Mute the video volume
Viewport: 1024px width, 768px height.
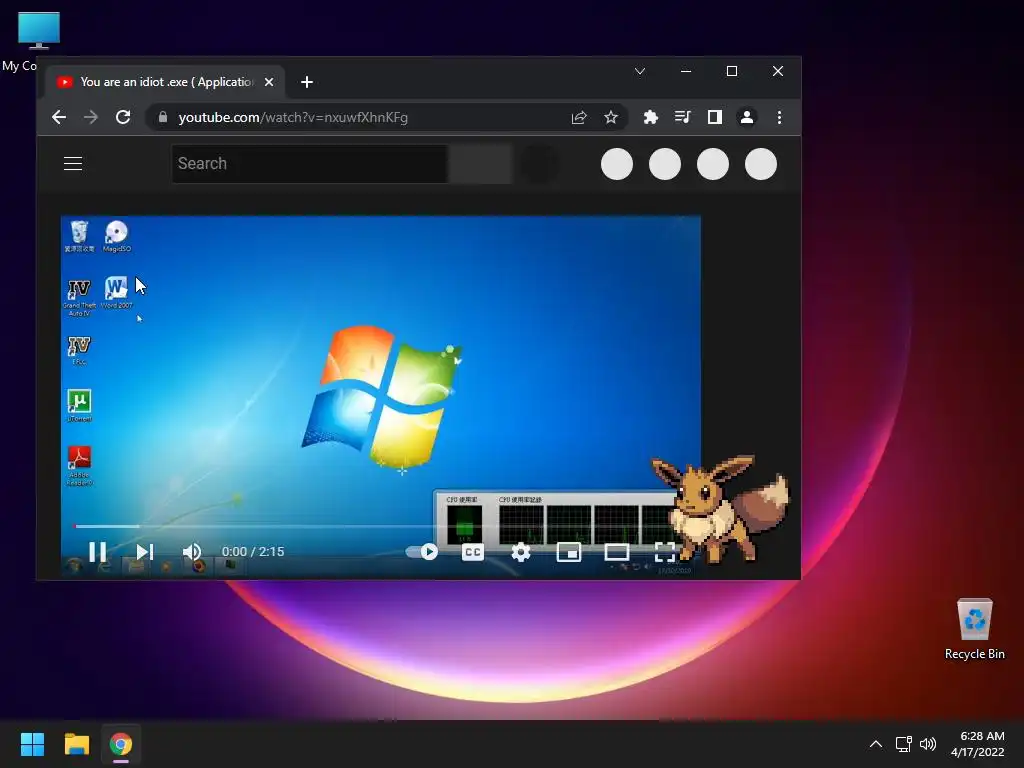pos(192,552)
